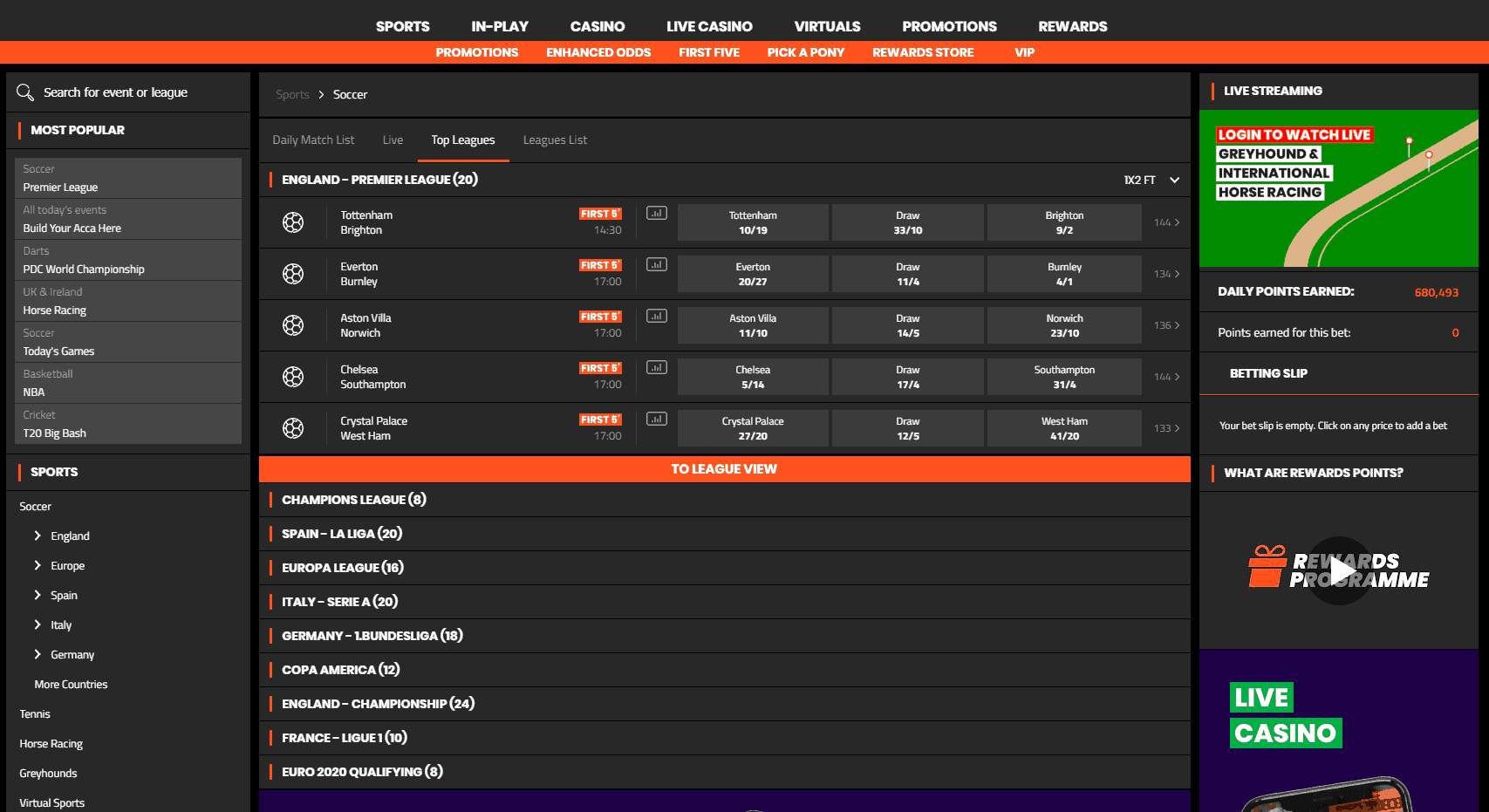Click soccer ball icon for Tottenham Brighton
The width and height of the screenshot is (1489, 812).
point(293,222)
